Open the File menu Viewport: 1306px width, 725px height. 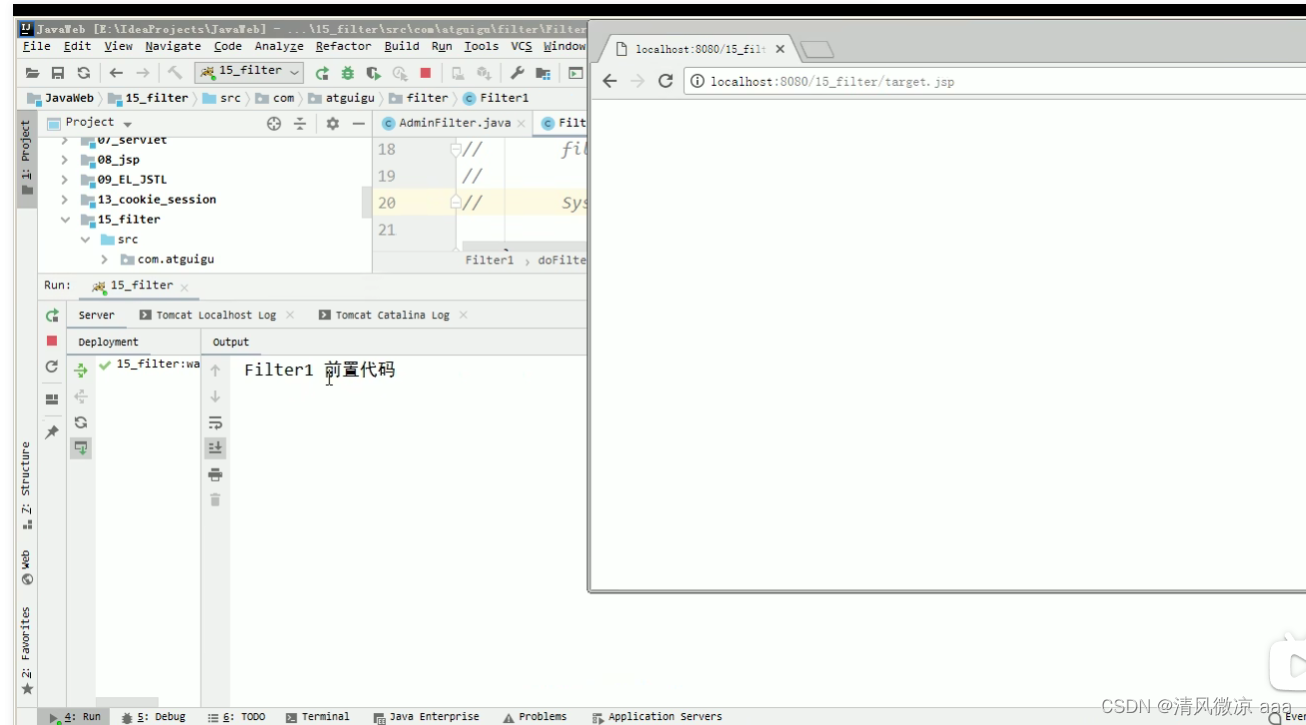[36, 46]
